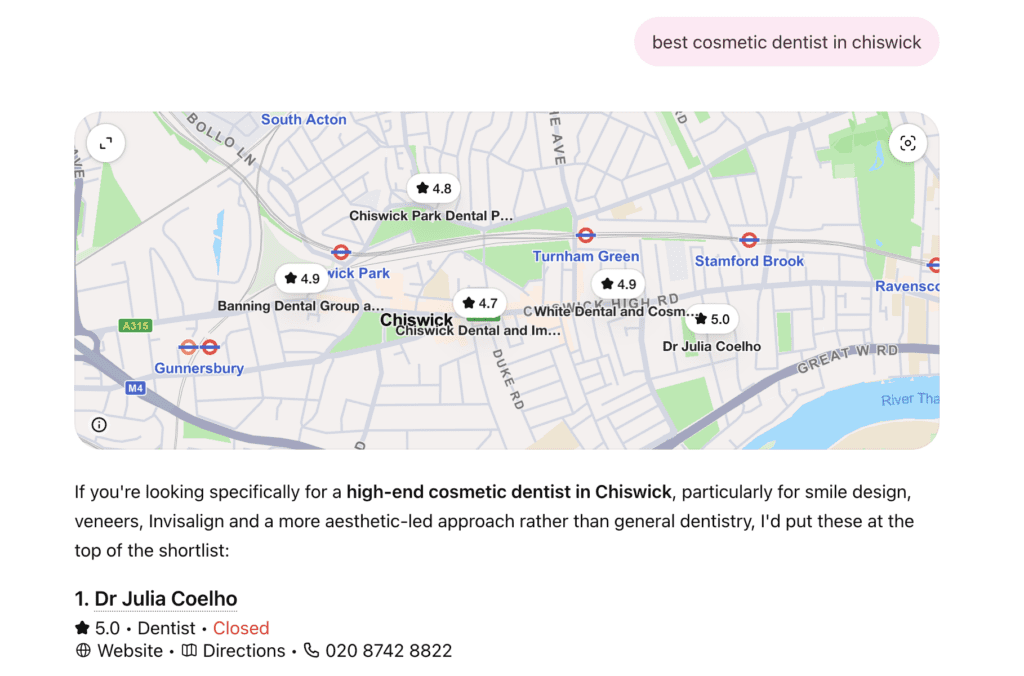Open the map info icon
The image size is (1024, 676).
point(99,425)
